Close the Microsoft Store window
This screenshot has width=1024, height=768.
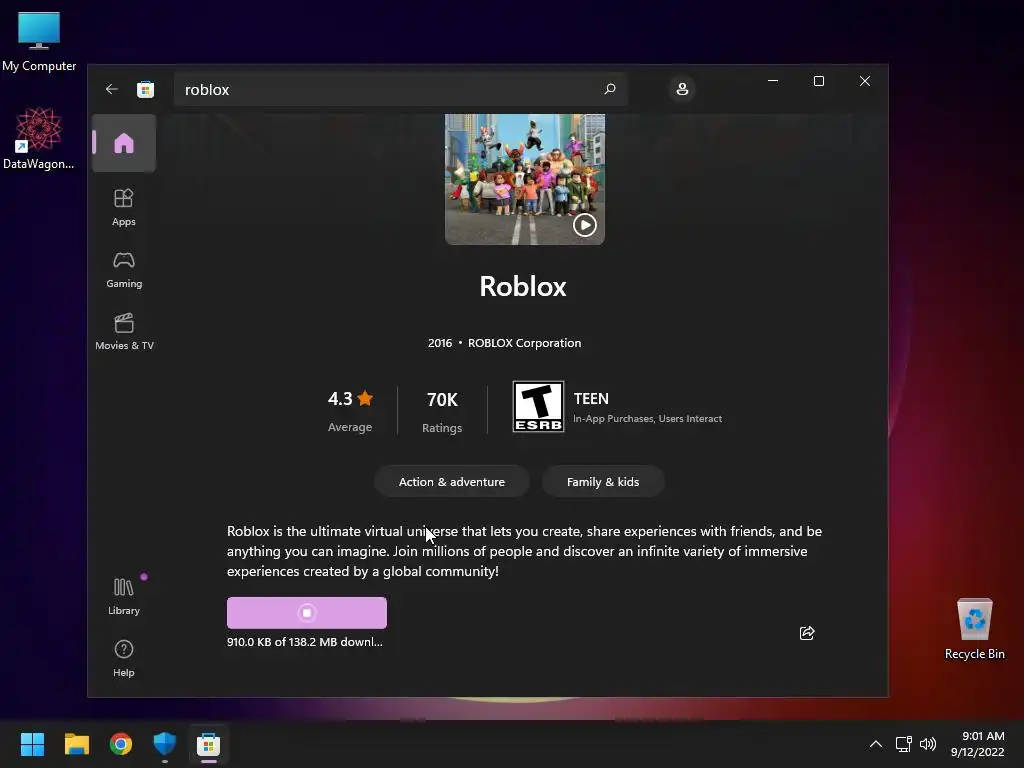click(865, 81)
